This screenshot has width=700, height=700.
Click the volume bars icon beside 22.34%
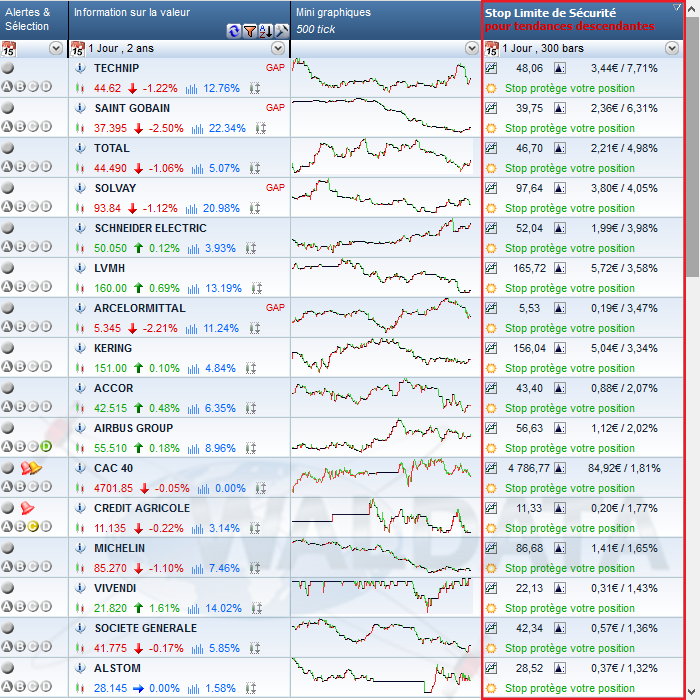click(197, 129)
